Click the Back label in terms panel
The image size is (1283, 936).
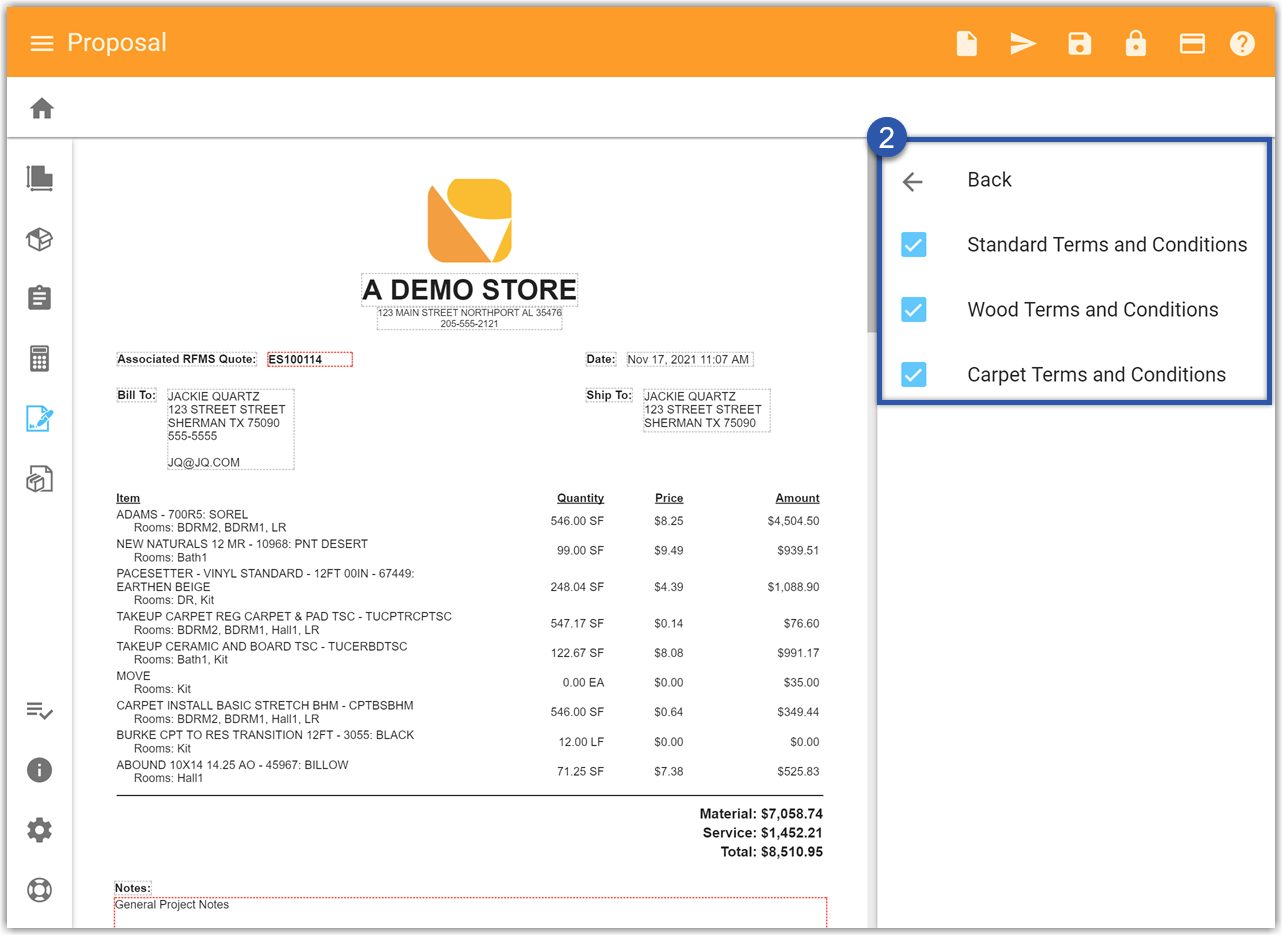[x=989, y=180]
